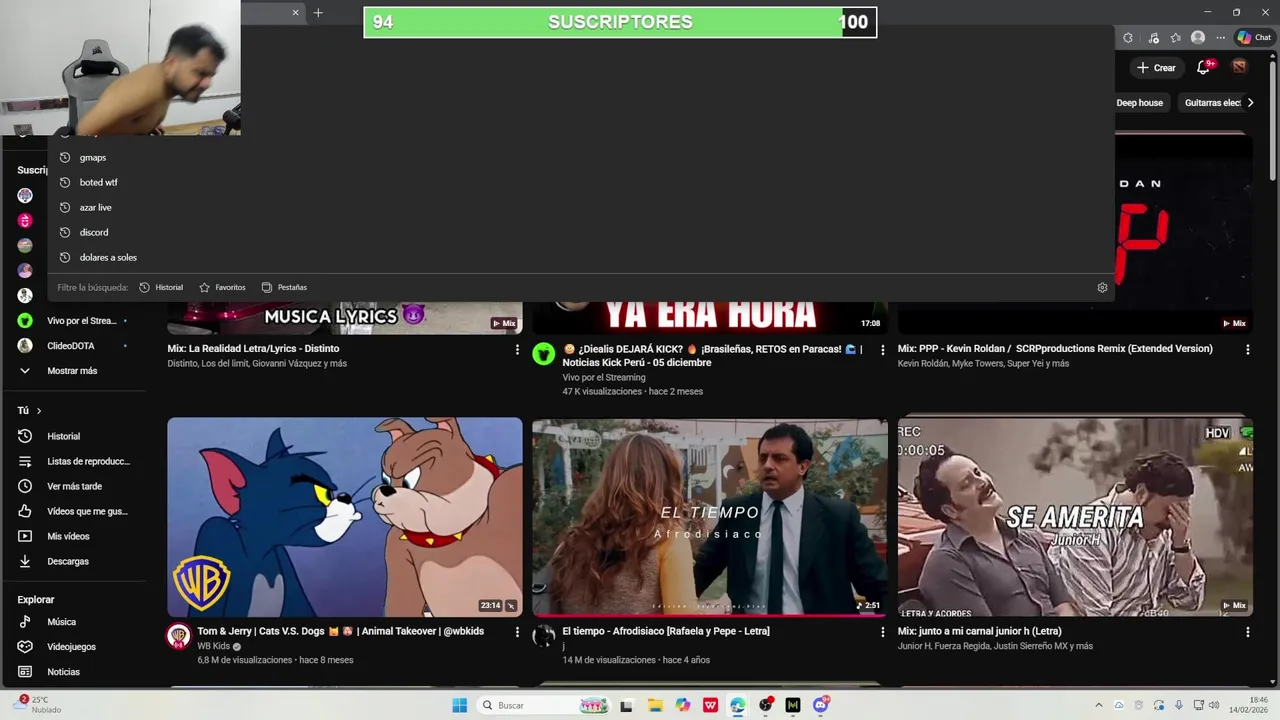Open Windows Start menu

pyautogui.click(x=459, y=705)
